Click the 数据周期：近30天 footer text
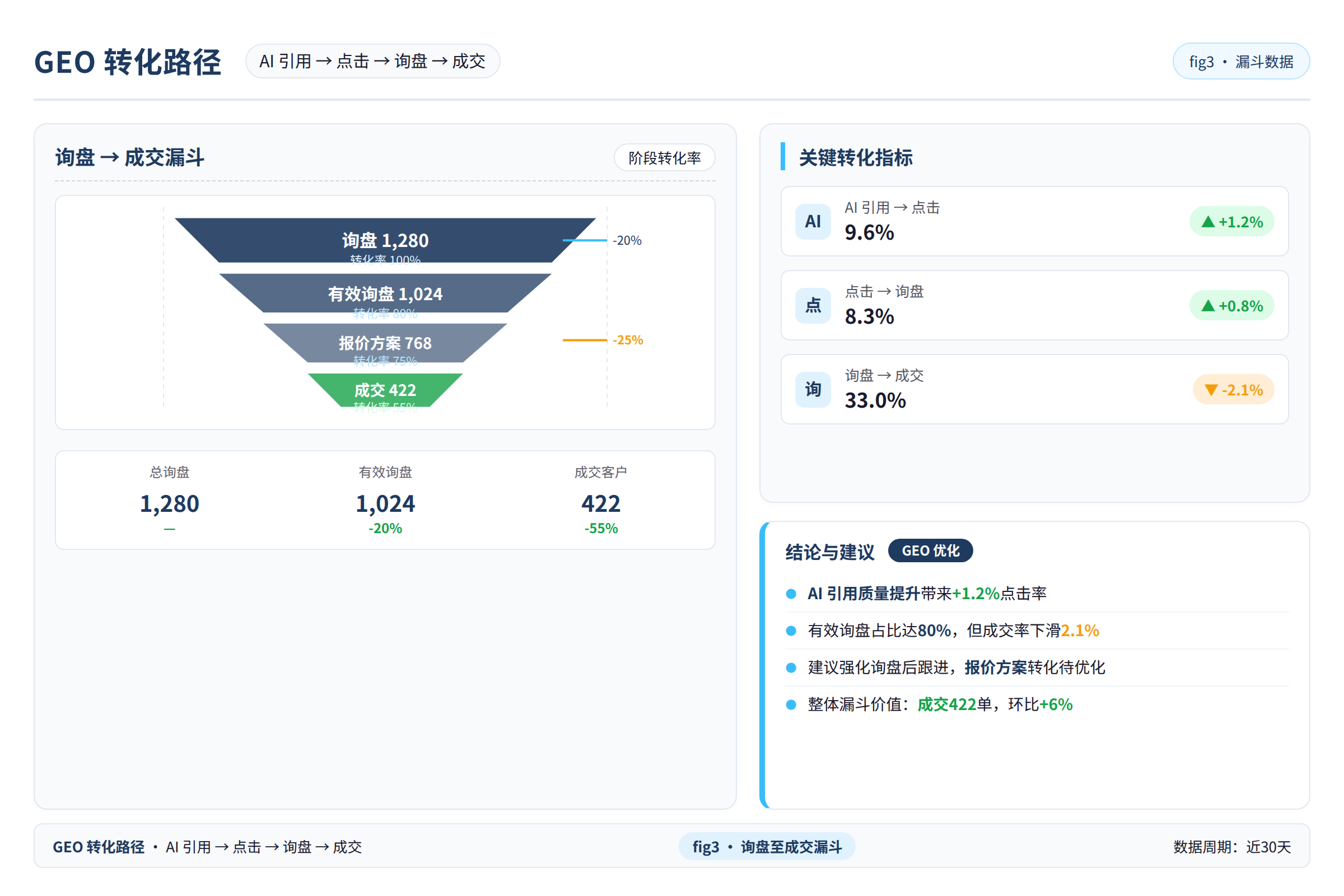Image resolution: width=1344 pixels, height=896 pixels. [1232, 846]
